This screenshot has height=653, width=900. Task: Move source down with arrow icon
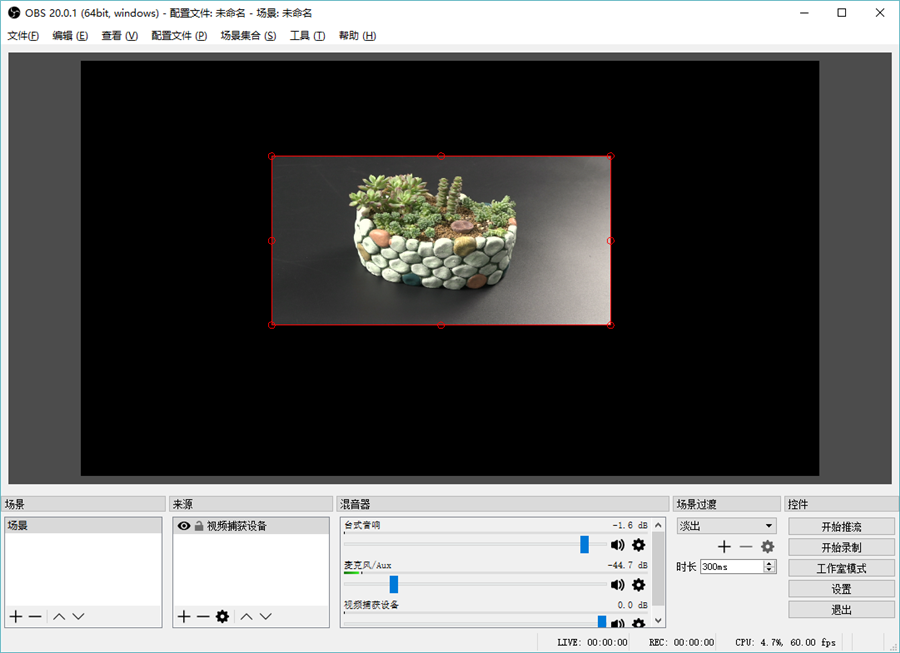(266, 617)
